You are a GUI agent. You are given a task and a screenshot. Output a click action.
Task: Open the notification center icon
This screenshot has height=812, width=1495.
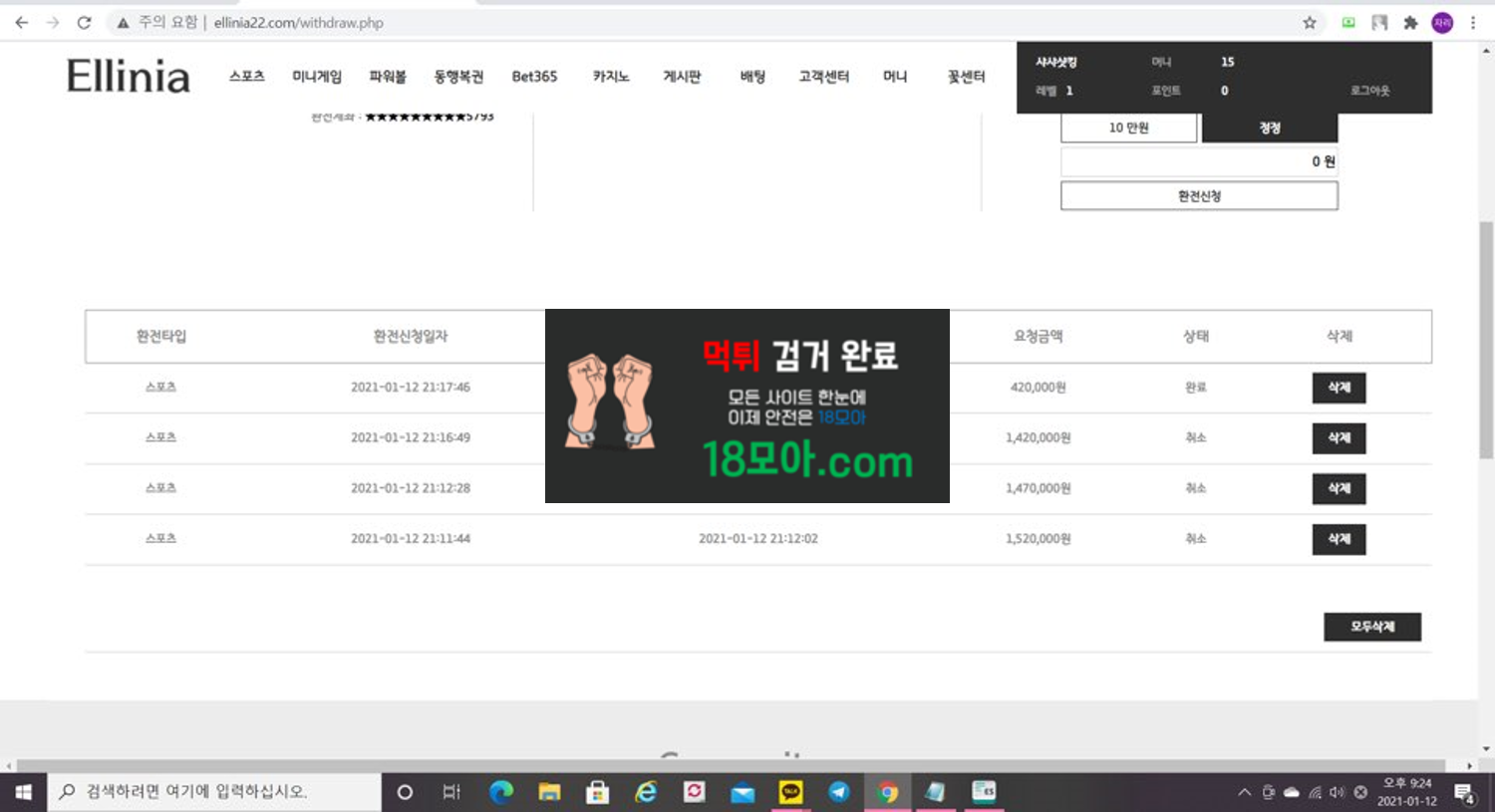point(1464,793)
